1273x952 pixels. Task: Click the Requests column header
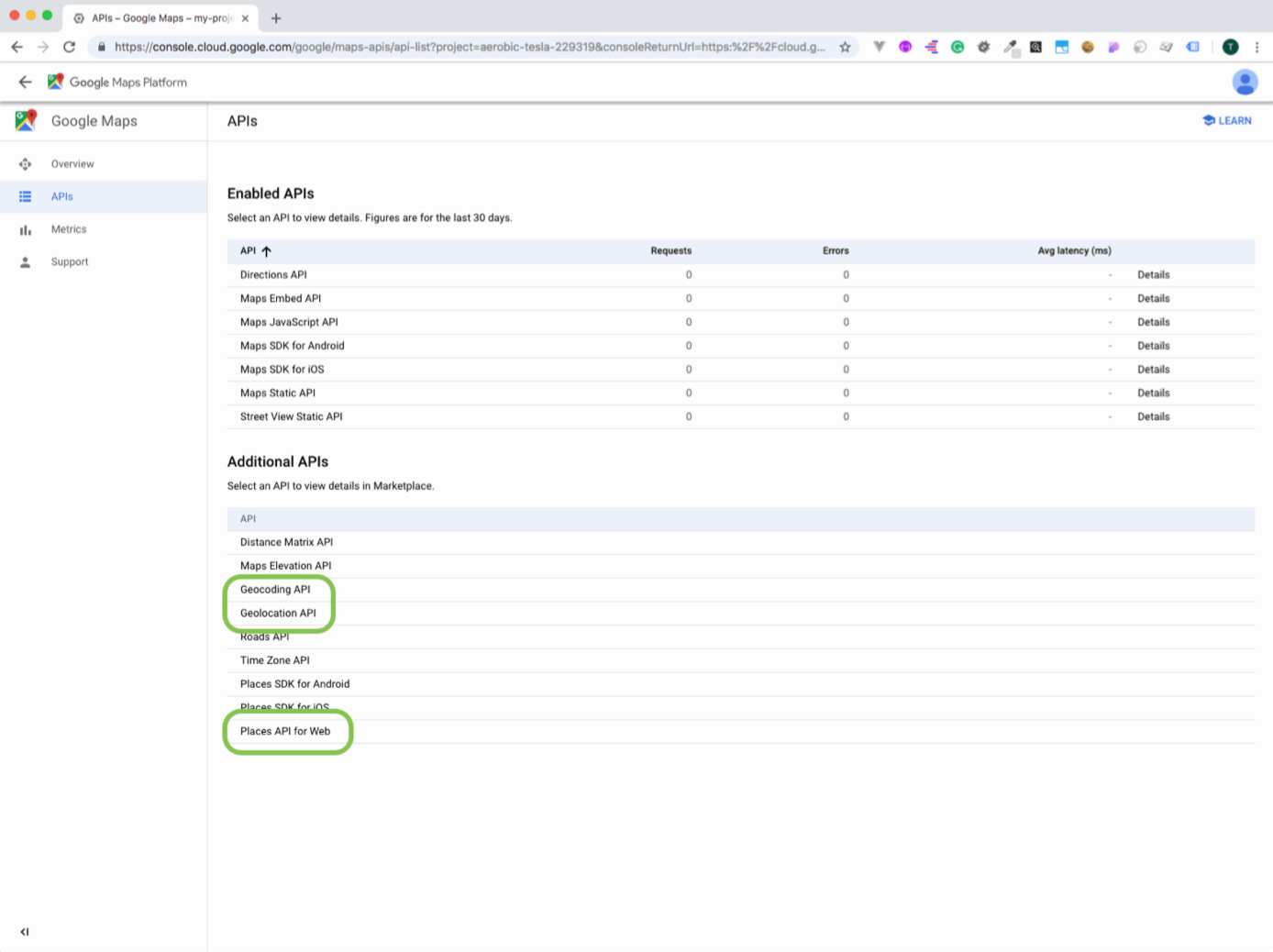pos(671,250)
